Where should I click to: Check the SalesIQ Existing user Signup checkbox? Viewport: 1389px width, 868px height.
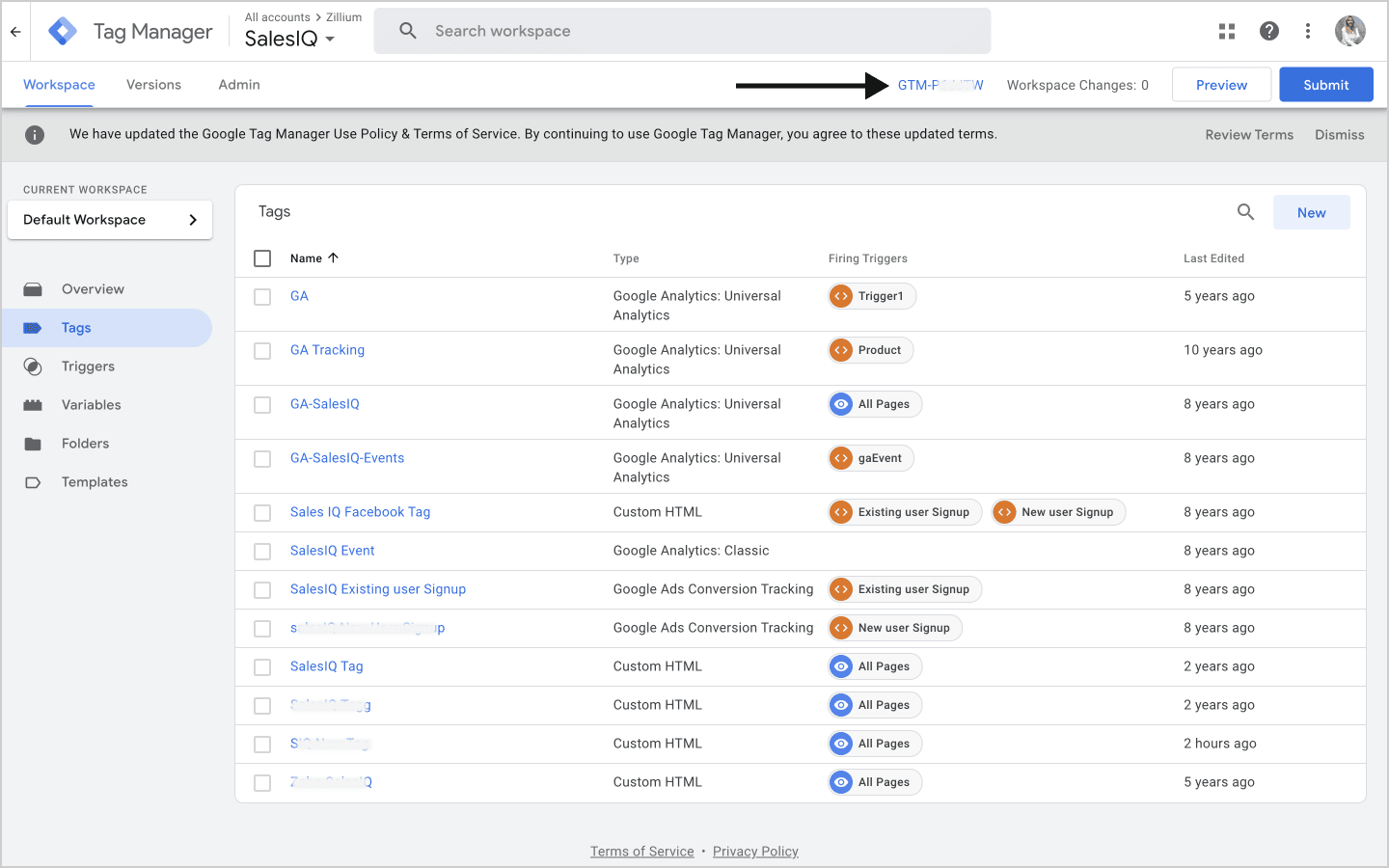262,590
